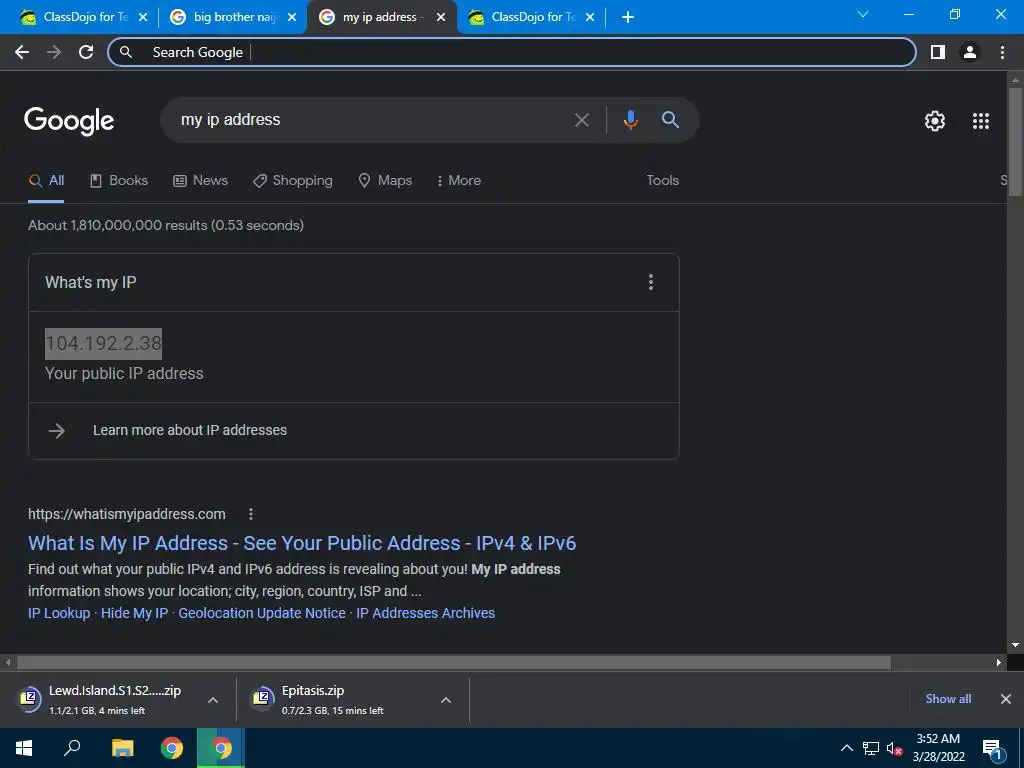Screen dimensions: 1024x768
Task: Select the Shopping results tab
Action: pos(293,181)
